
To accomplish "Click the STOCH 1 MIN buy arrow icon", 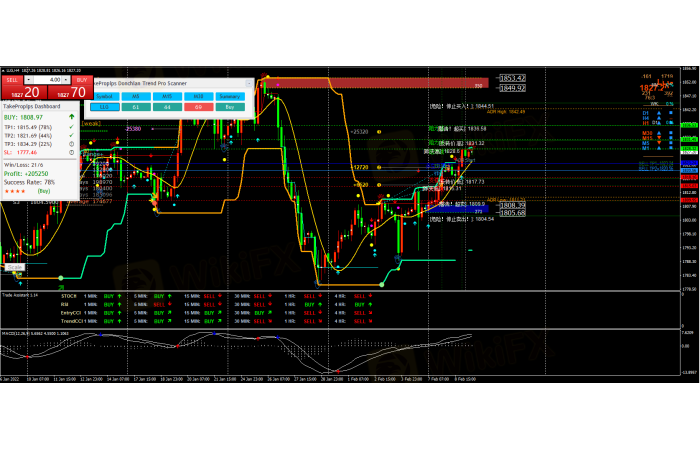I will click(121, 297).
